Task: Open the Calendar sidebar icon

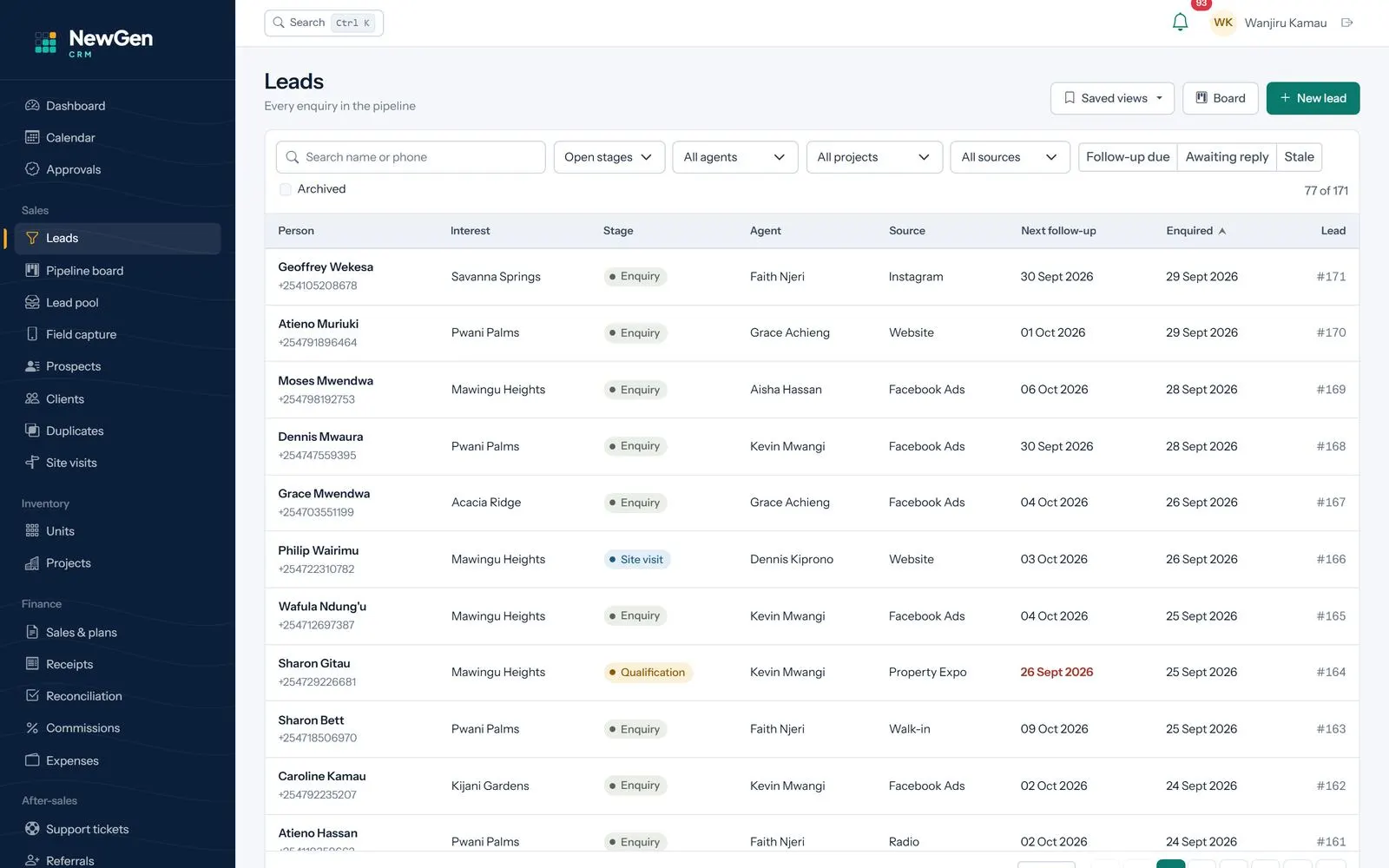Action: 32,137
